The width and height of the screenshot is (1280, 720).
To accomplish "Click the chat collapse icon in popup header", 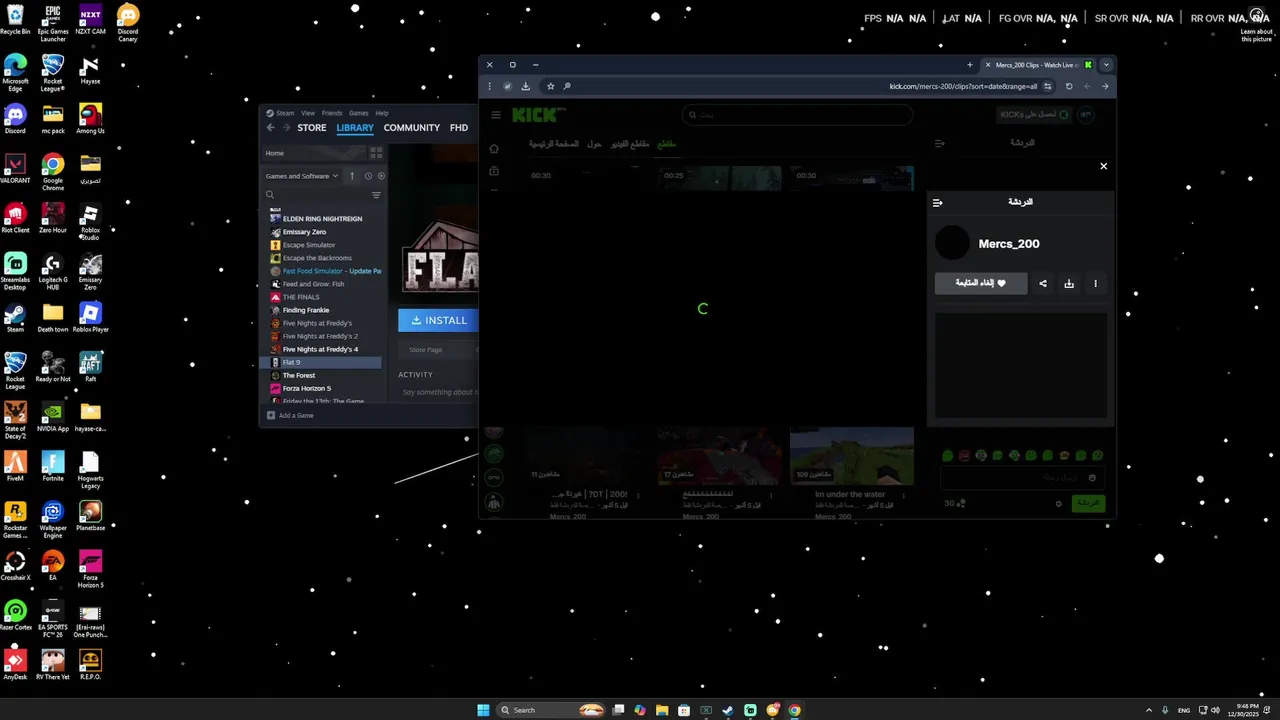I will (937, 202).
